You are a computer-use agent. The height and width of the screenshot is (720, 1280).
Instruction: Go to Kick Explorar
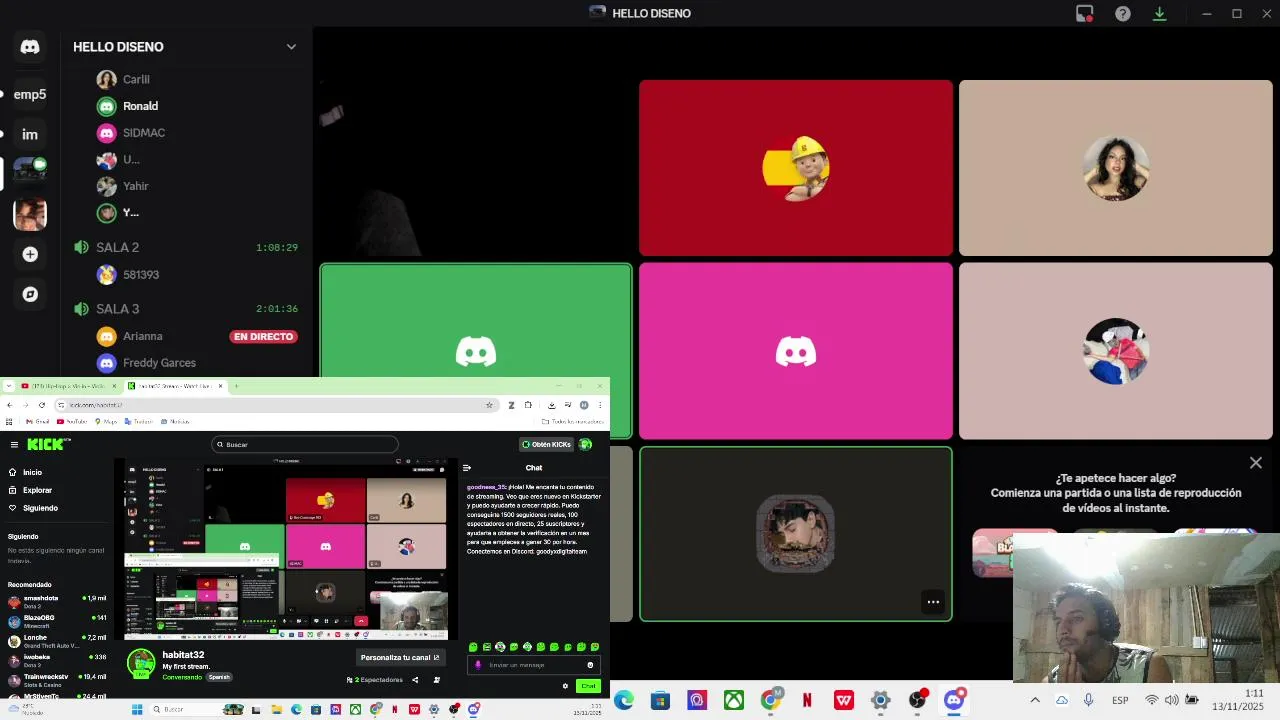(x=30, y=491)
